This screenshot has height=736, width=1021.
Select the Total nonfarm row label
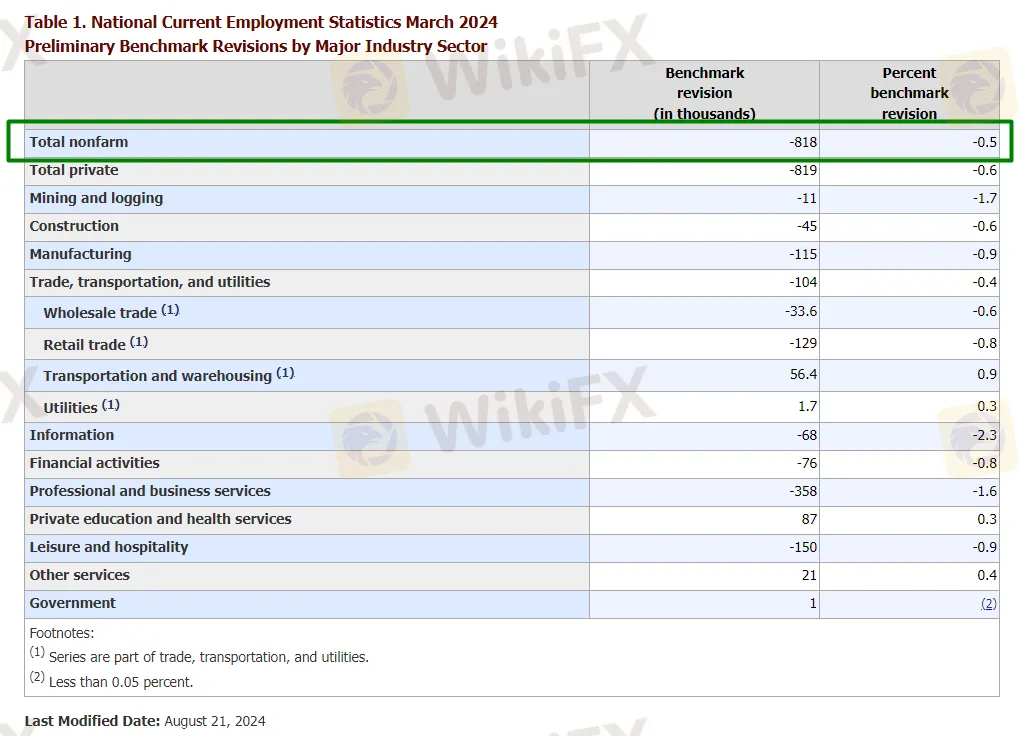[x=79, y=142]
